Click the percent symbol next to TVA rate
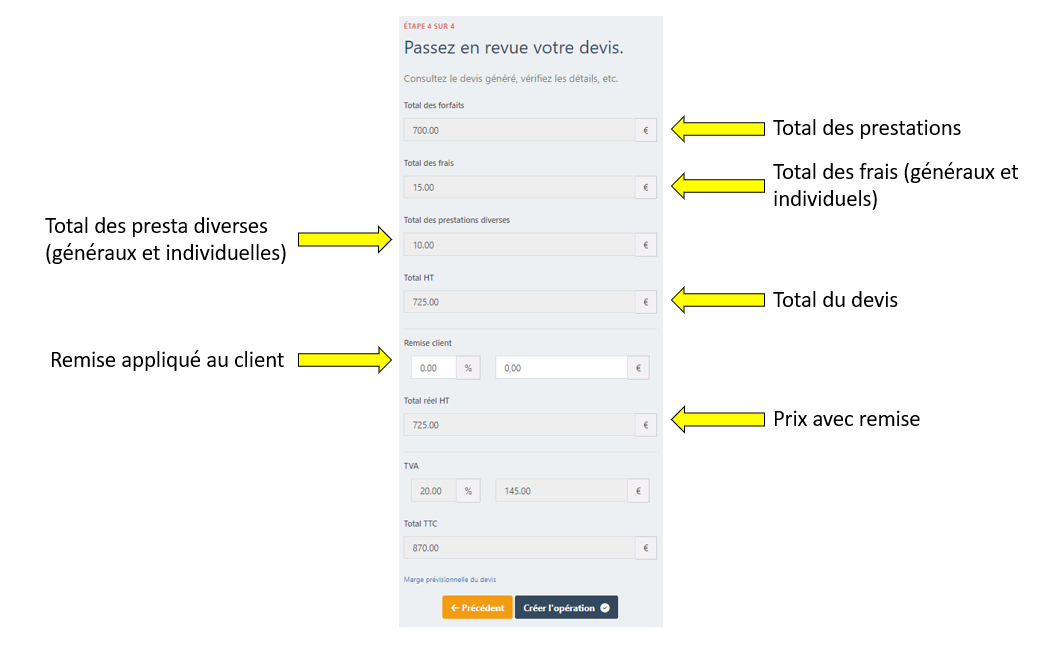The height and width of the screenshot is (645, 1063). (x=468, y=491)
